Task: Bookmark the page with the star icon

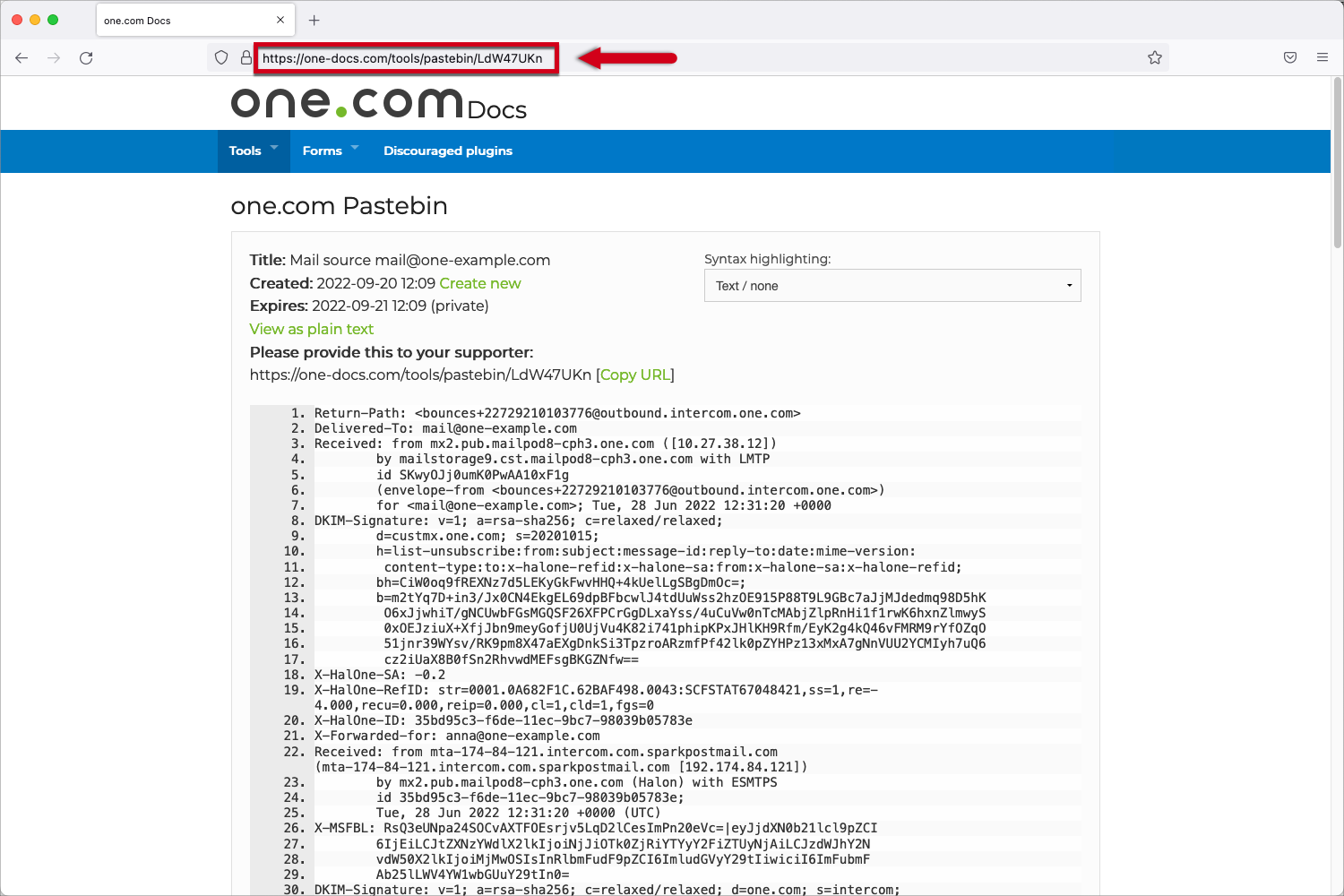Action: pos(1154,57)
